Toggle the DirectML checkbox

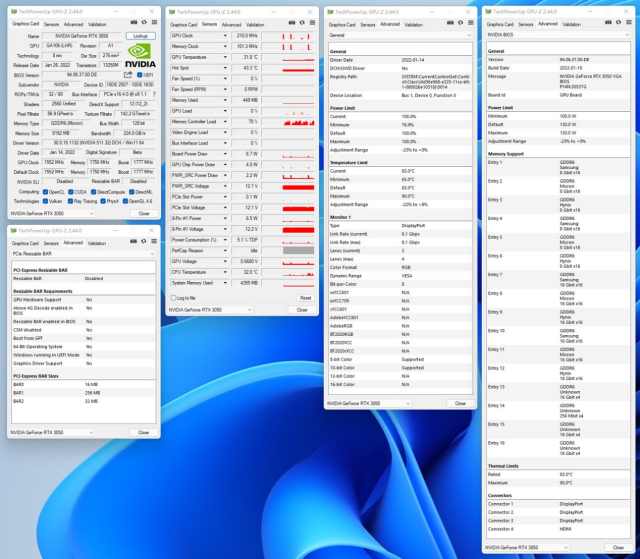click(x=131, y=192)
